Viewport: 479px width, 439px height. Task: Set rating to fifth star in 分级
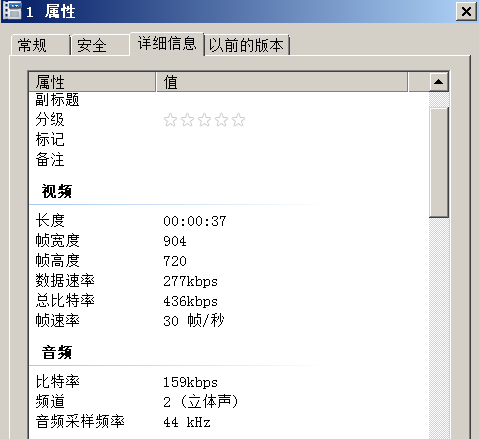[x=238, y=120]
